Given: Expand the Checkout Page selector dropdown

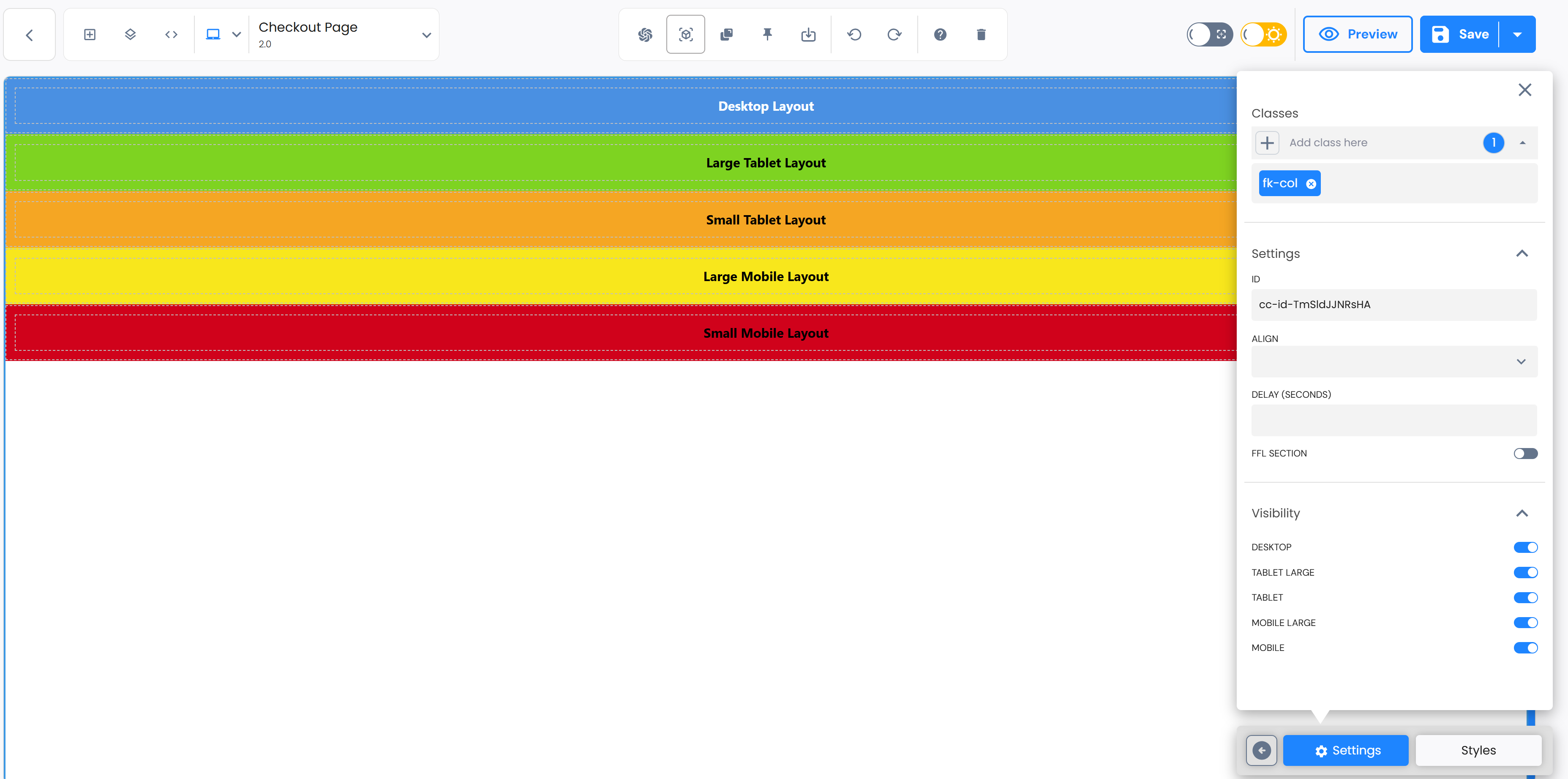Looking at the screenshot, I should pyautogui.click(x=426, y=36).
